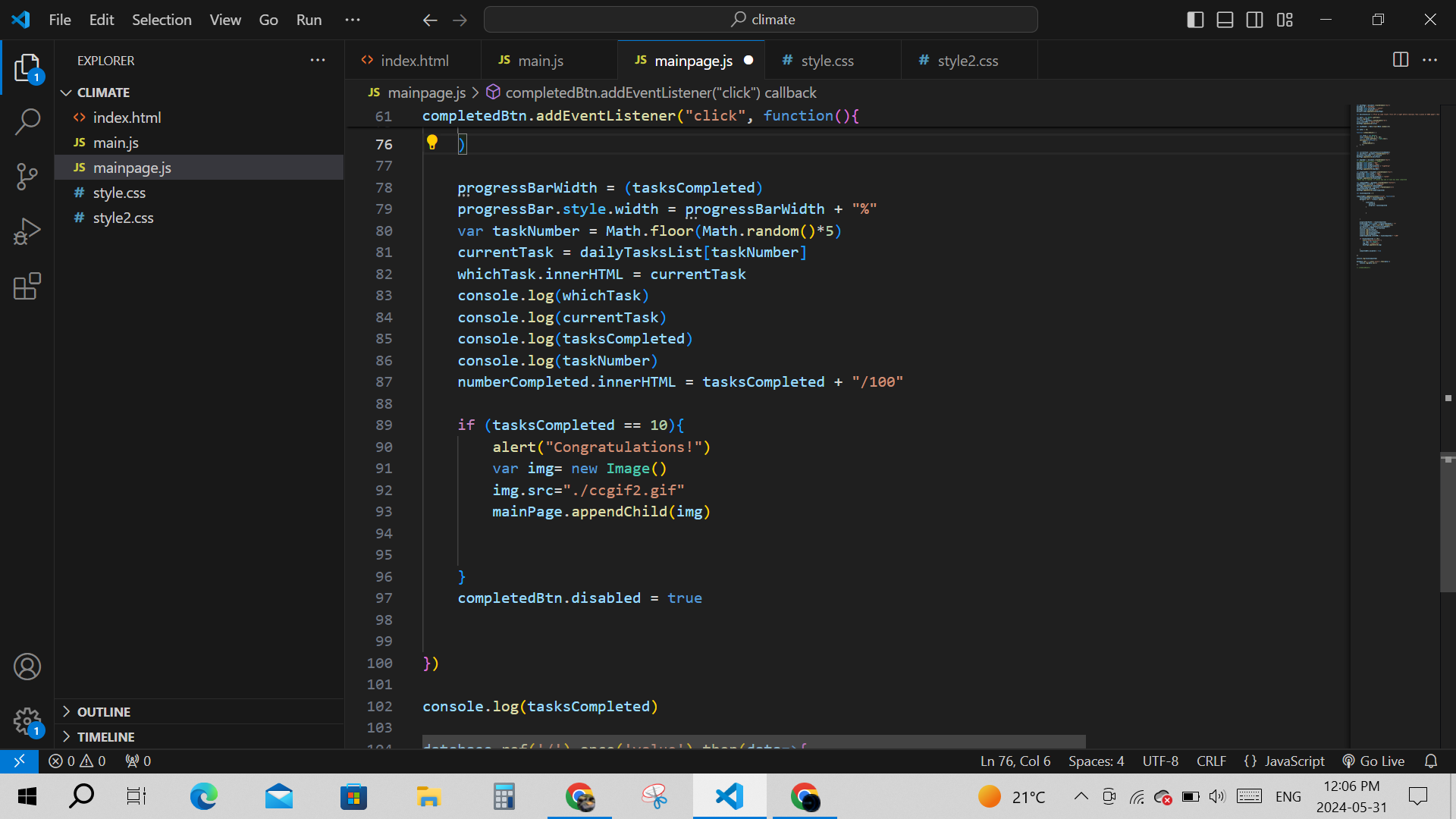Open the Run and Debug view
Image resolution: width=1456 pixels, height=819 pixels.
tap(27, 231)
